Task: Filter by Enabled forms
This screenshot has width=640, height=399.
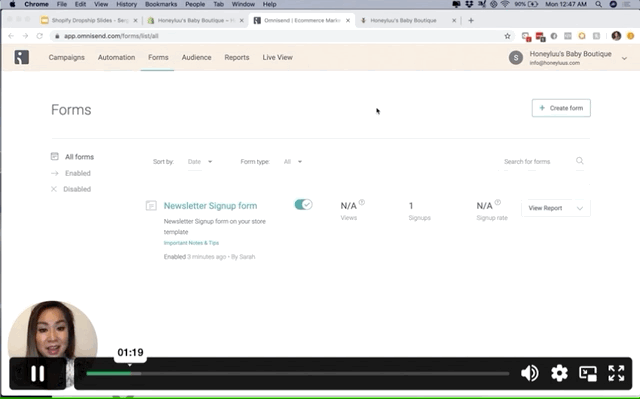Action: [78, 173]
